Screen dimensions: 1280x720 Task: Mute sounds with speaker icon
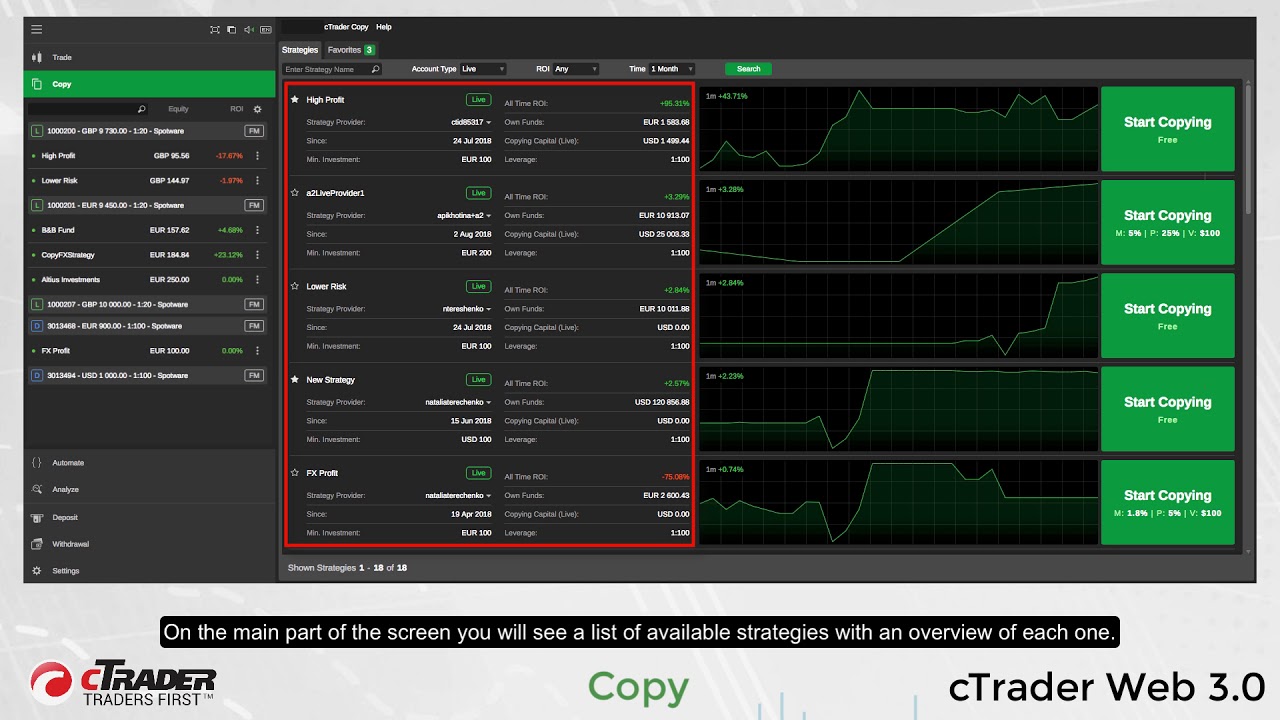(248, 30)
